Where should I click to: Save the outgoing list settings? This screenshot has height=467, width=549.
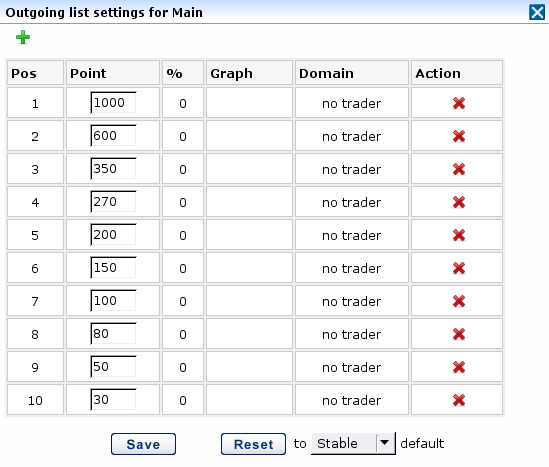[x=143, y=444]
